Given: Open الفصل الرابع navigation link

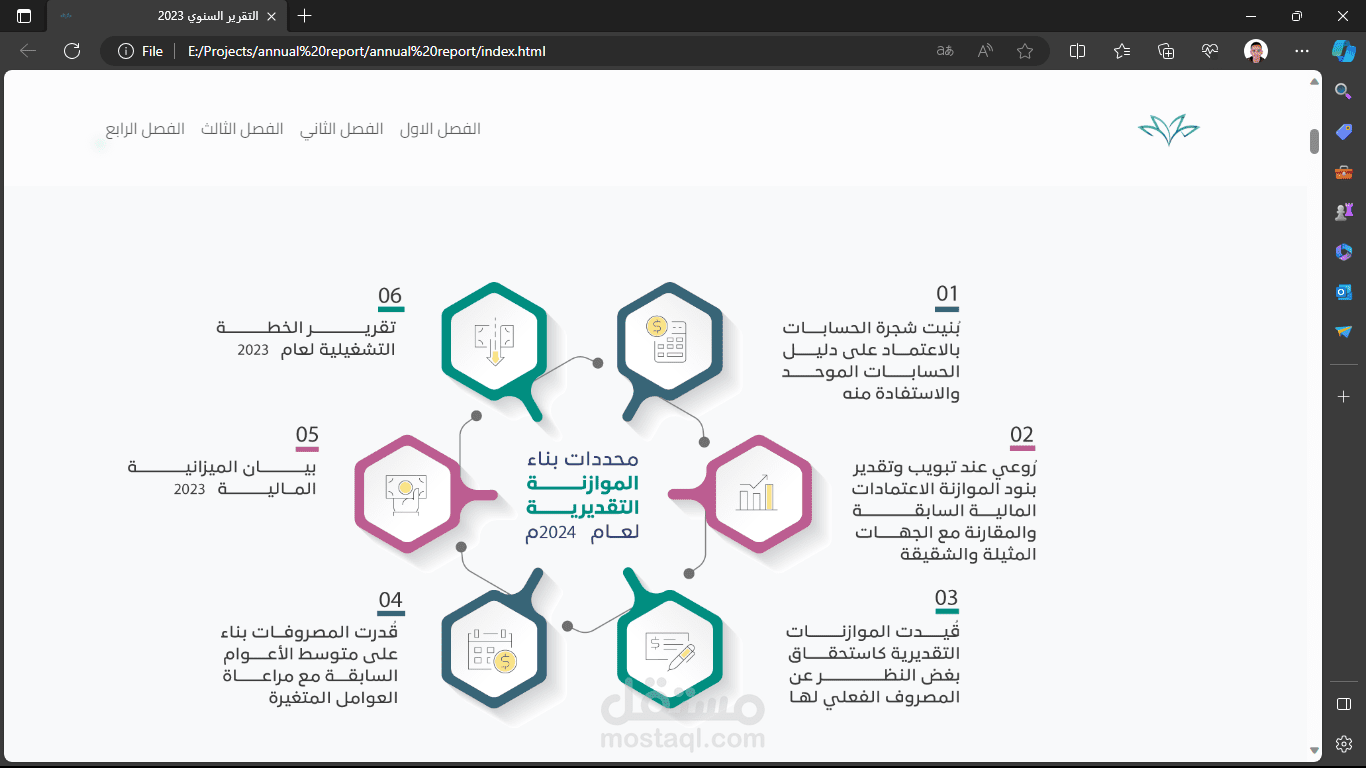Looking at the screenshot, I should tap(145, 129).
